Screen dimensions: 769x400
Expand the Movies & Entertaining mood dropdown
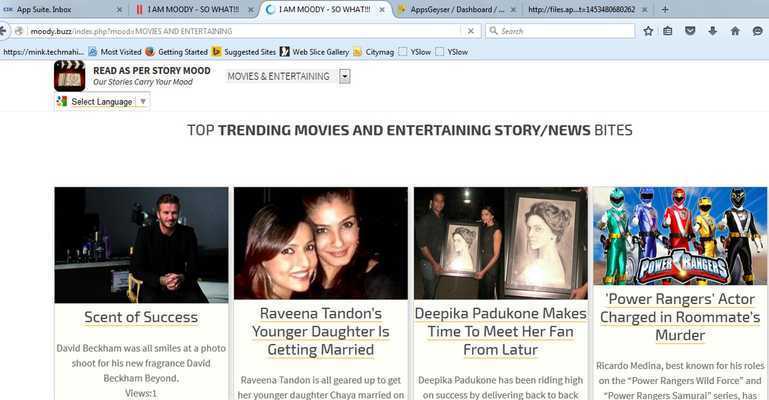click(x=345, y=76)
